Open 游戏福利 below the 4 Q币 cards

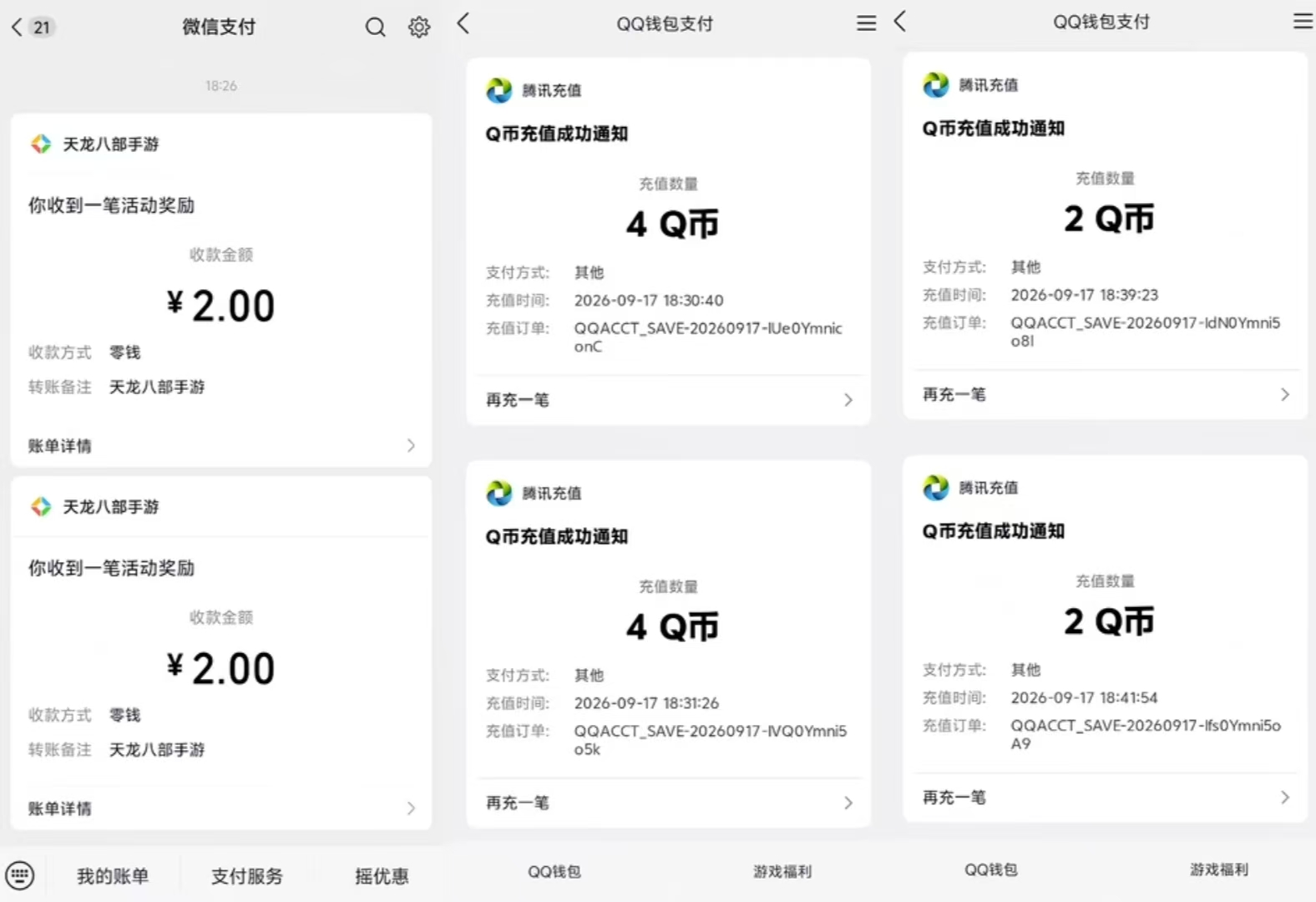pyautogui.click(x=782, y=871)
